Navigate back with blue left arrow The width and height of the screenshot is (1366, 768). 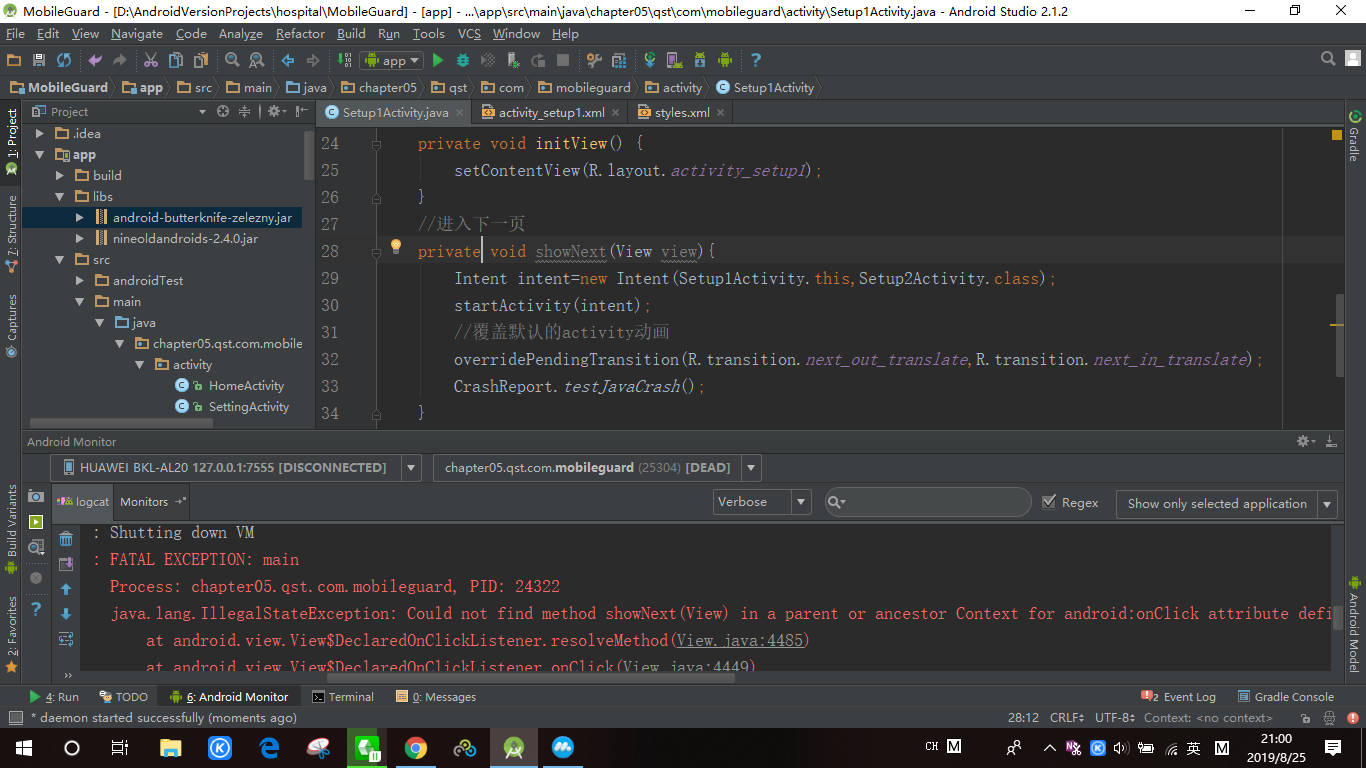point(288,60)
